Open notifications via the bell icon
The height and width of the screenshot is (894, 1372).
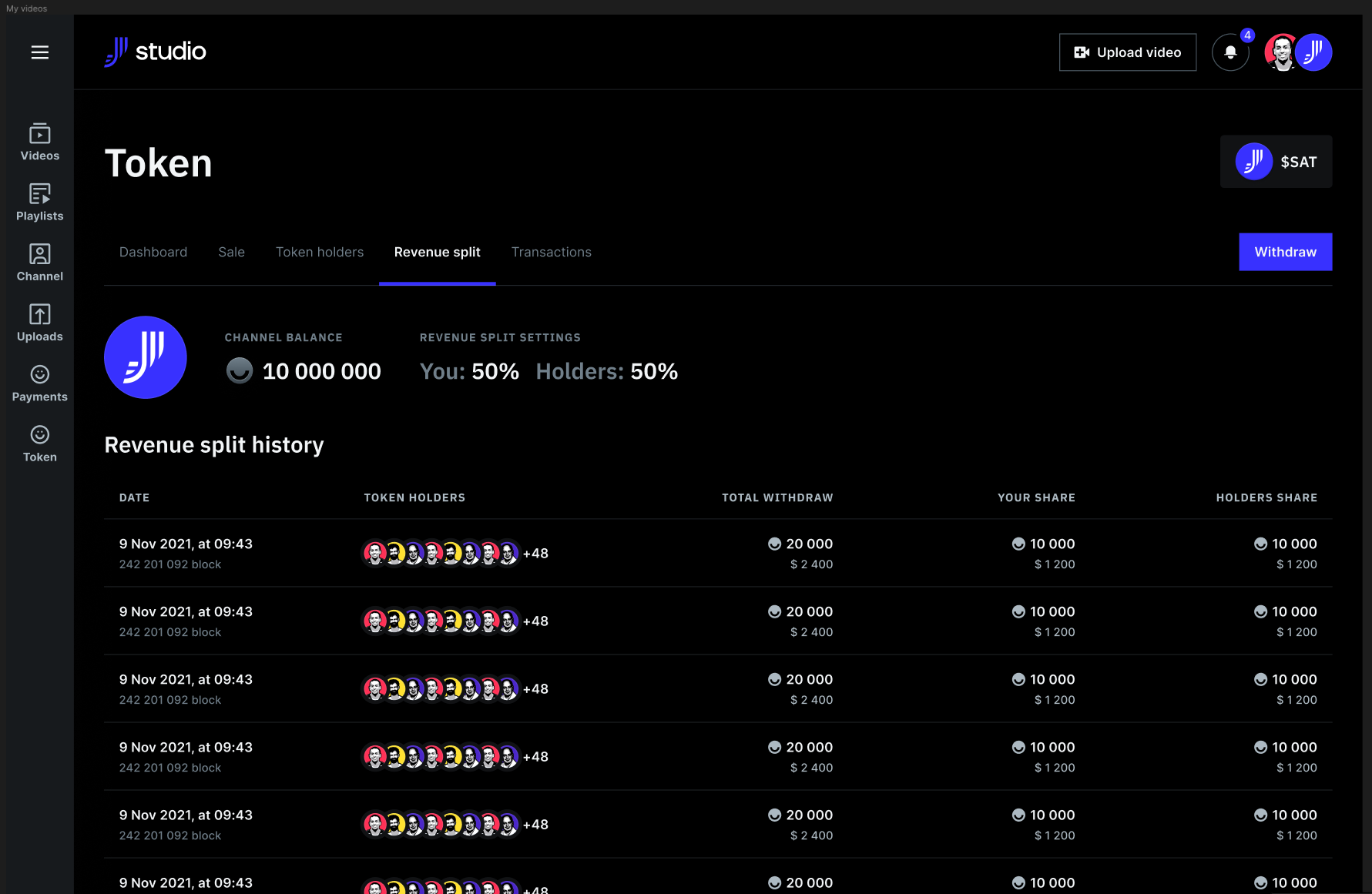[x=1230, y=52]
